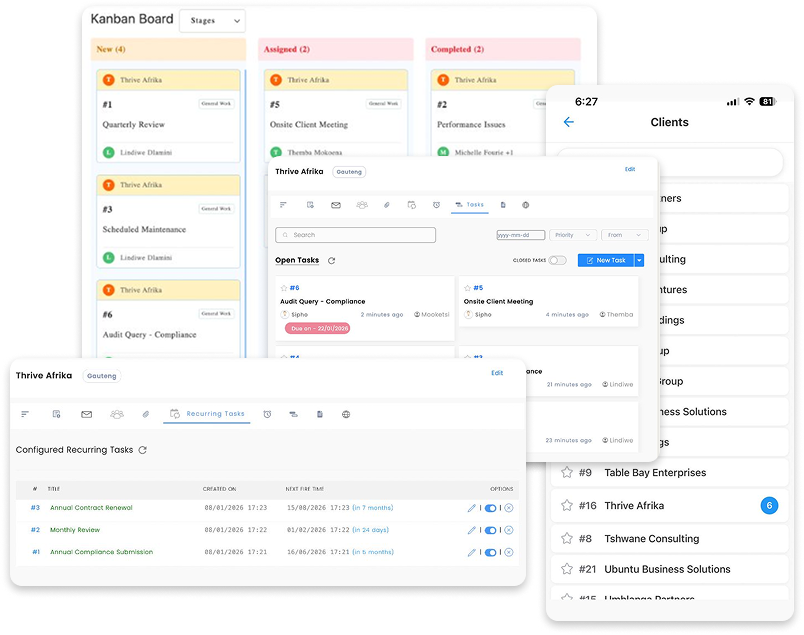This screenshot has height=635, width=804.
Task: Expand the New Task split-button arrow
Action: (x=640, y=261)
